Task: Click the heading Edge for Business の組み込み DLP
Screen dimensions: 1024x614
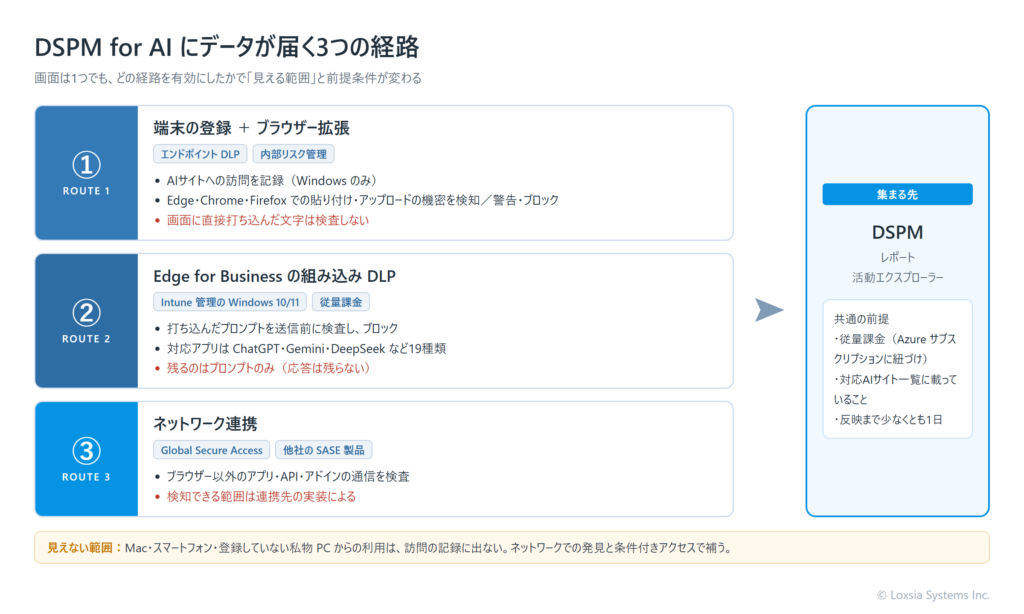Action: tap(274, 276)
